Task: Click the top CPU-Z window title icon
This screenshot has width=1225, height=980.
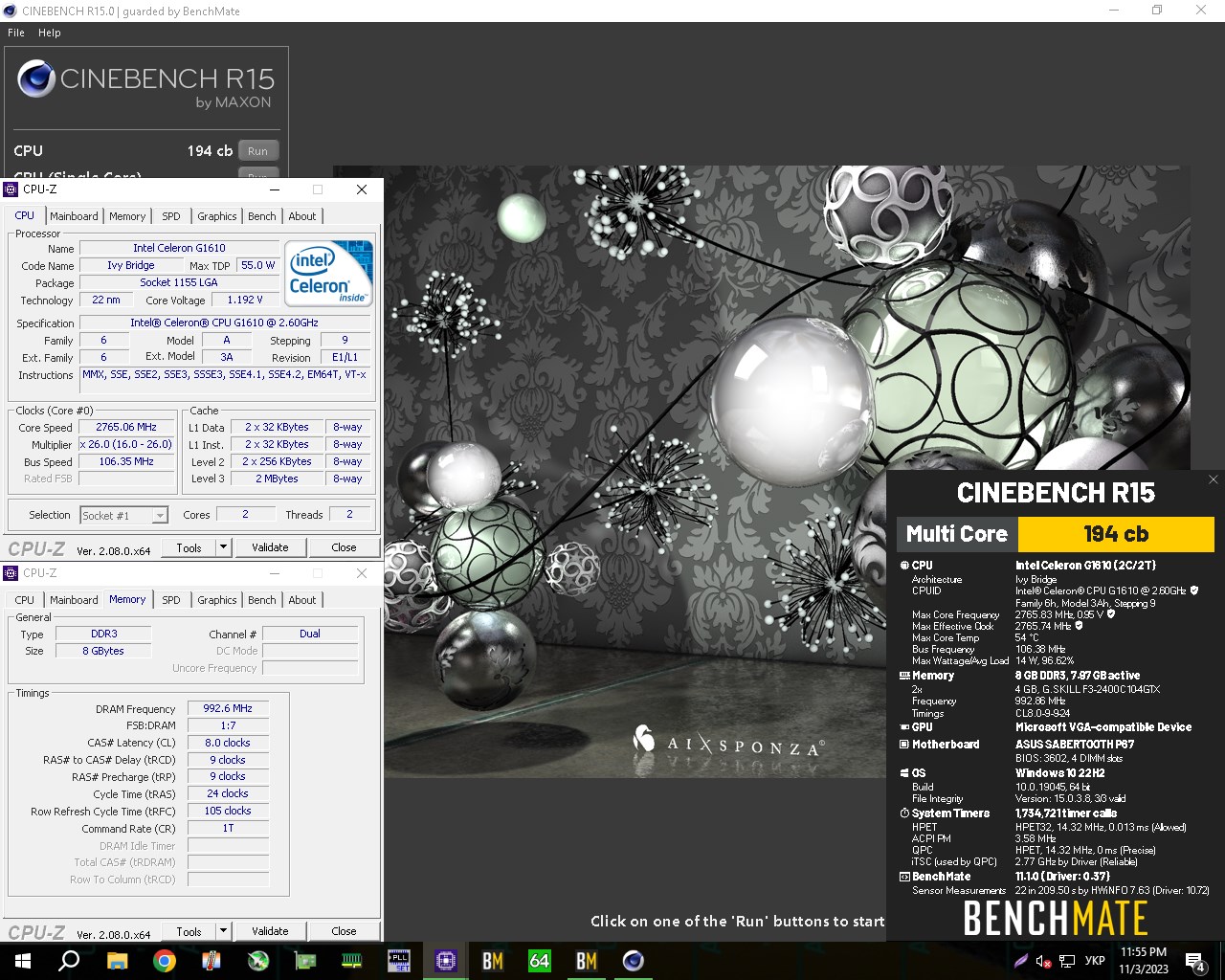Action: pyautogui.click(x=11, y=189)
